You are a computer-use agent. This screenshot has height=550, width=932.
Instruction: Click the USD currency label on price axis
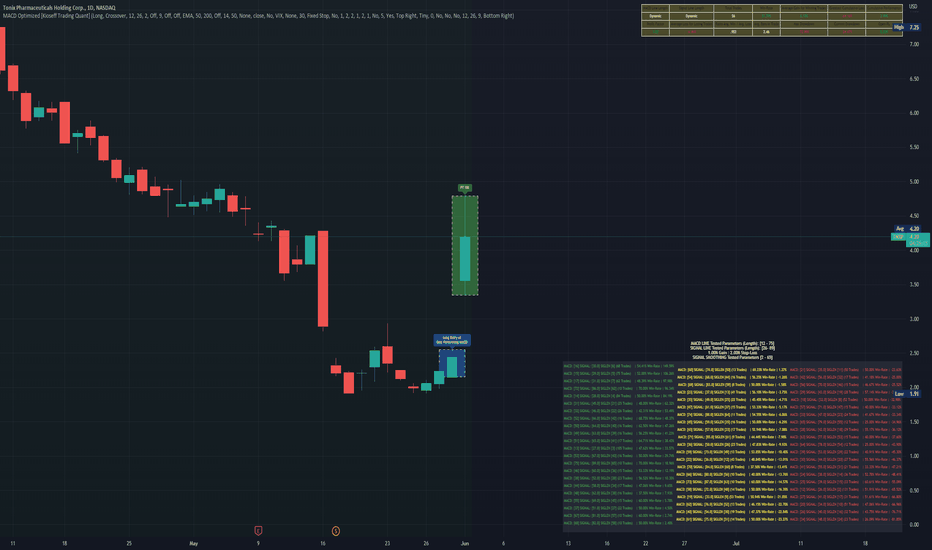pos(913,7)
